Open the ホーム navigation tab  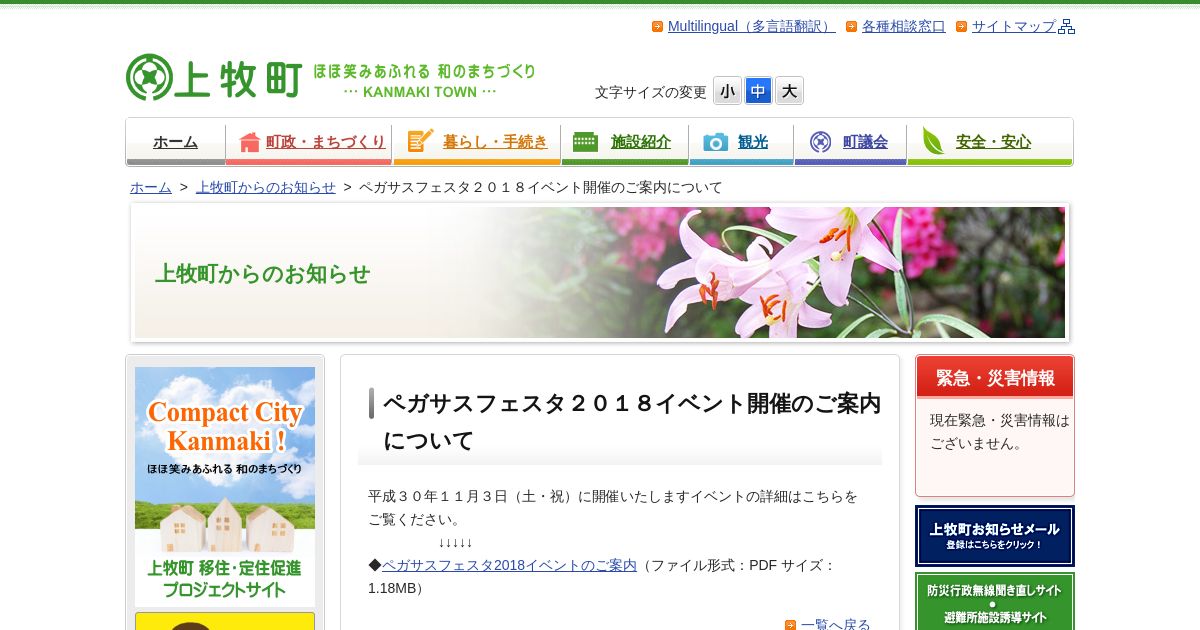click(x=176, y=142)
